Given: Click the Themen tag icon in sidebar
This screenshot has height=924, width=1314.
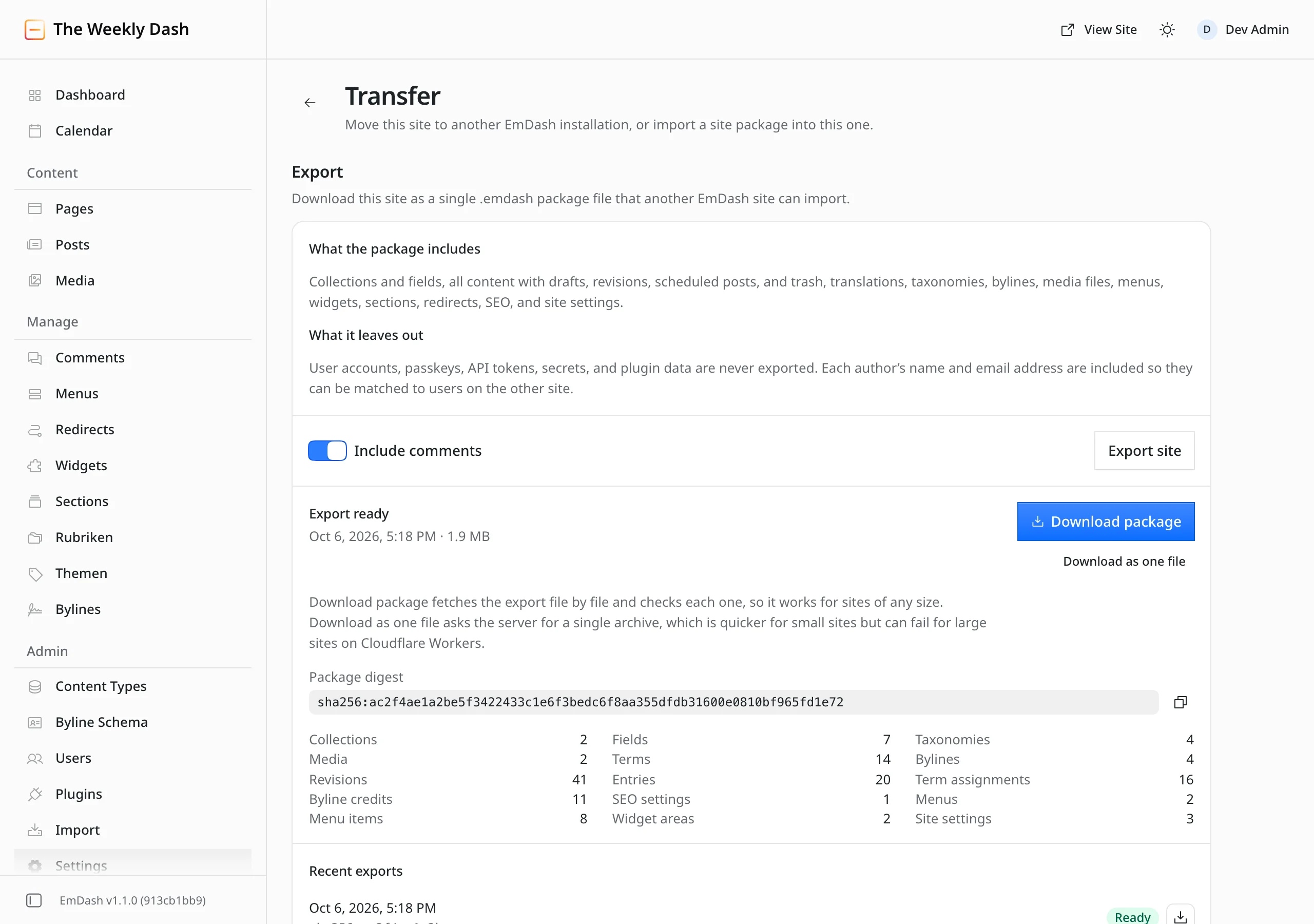Looking at the screenshot, I should [35, 573].
